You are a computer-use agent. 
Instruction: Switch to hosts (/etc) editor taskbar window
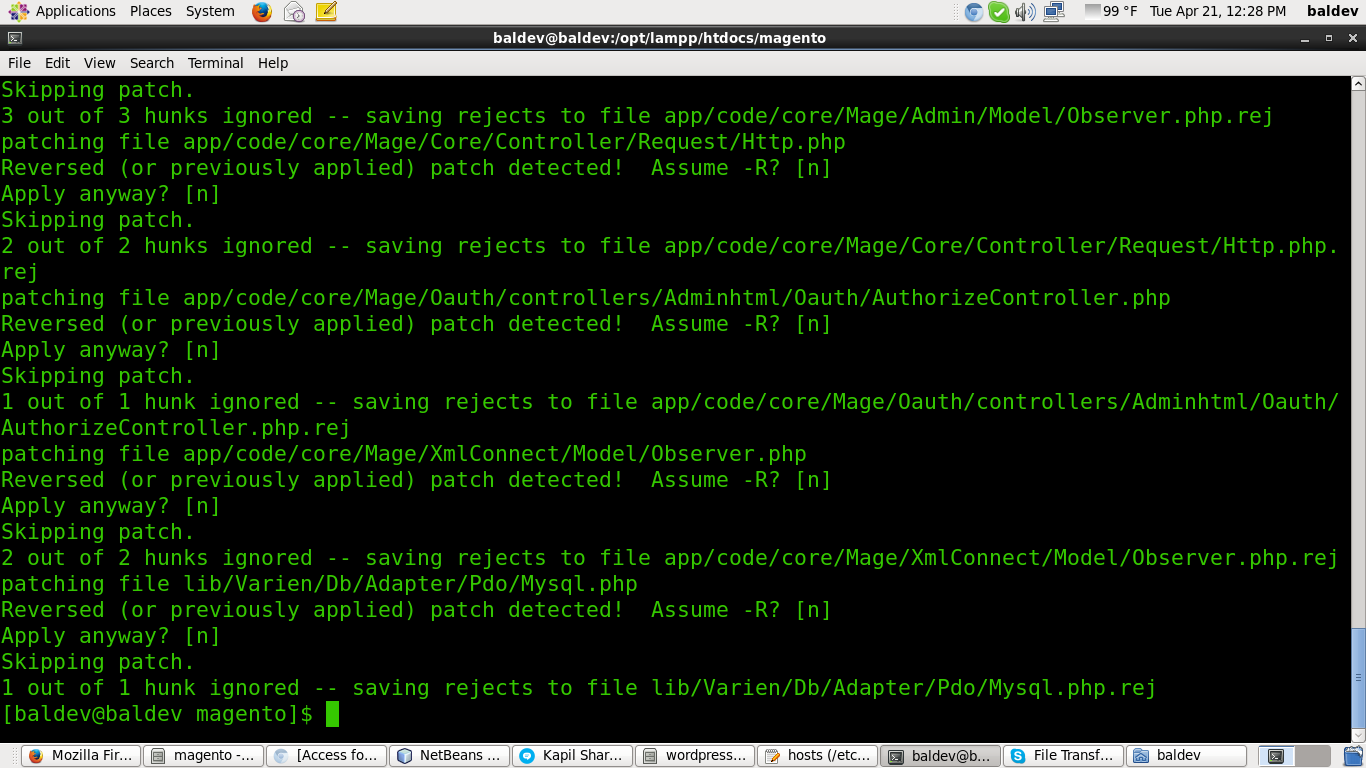[818, 756]
